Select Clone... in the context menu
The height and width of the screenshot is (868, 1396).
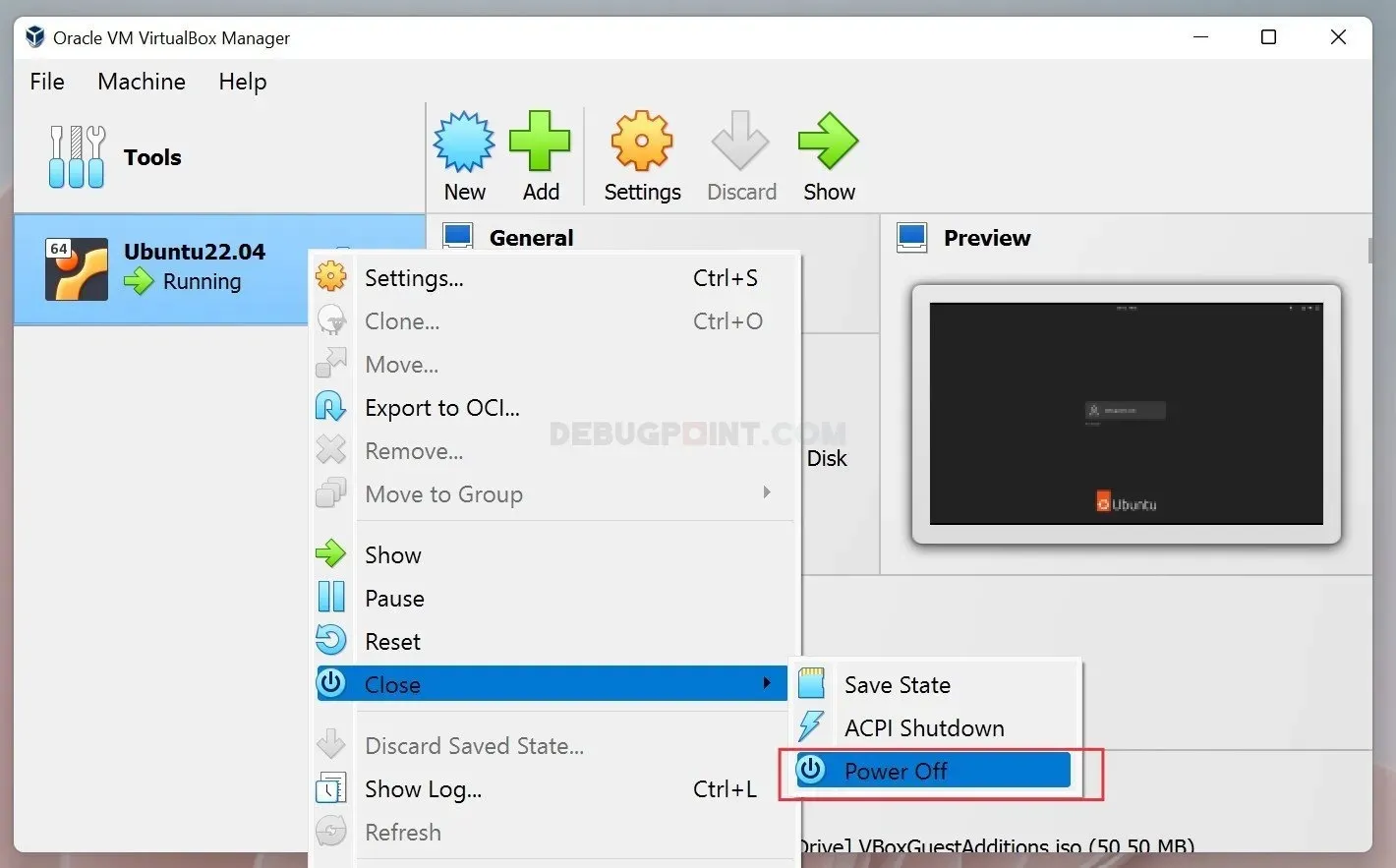553,321
